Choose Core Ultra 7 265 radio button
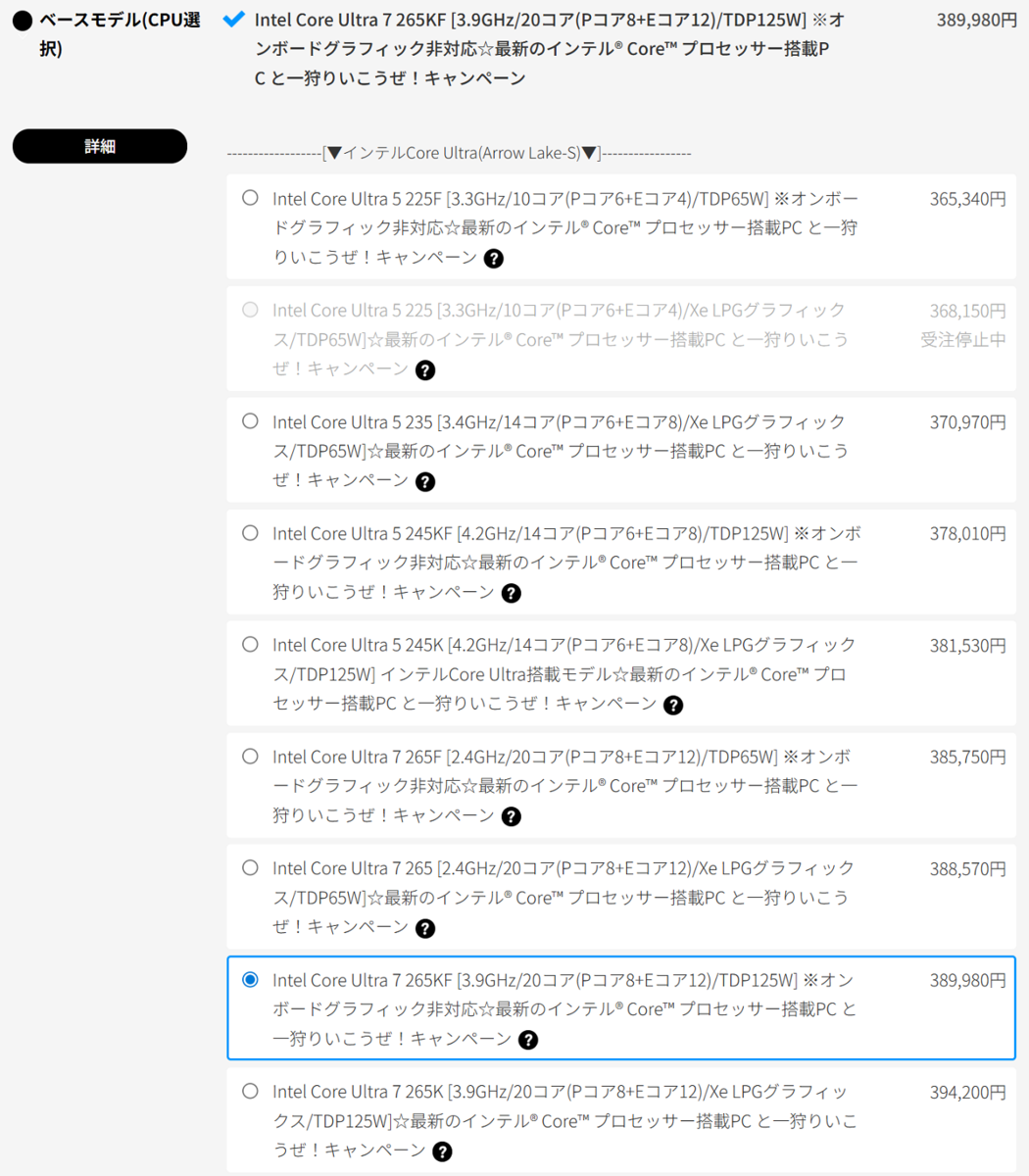Screen dimensions: 1029x1176 pyautogui.click(x=250, y=868)
